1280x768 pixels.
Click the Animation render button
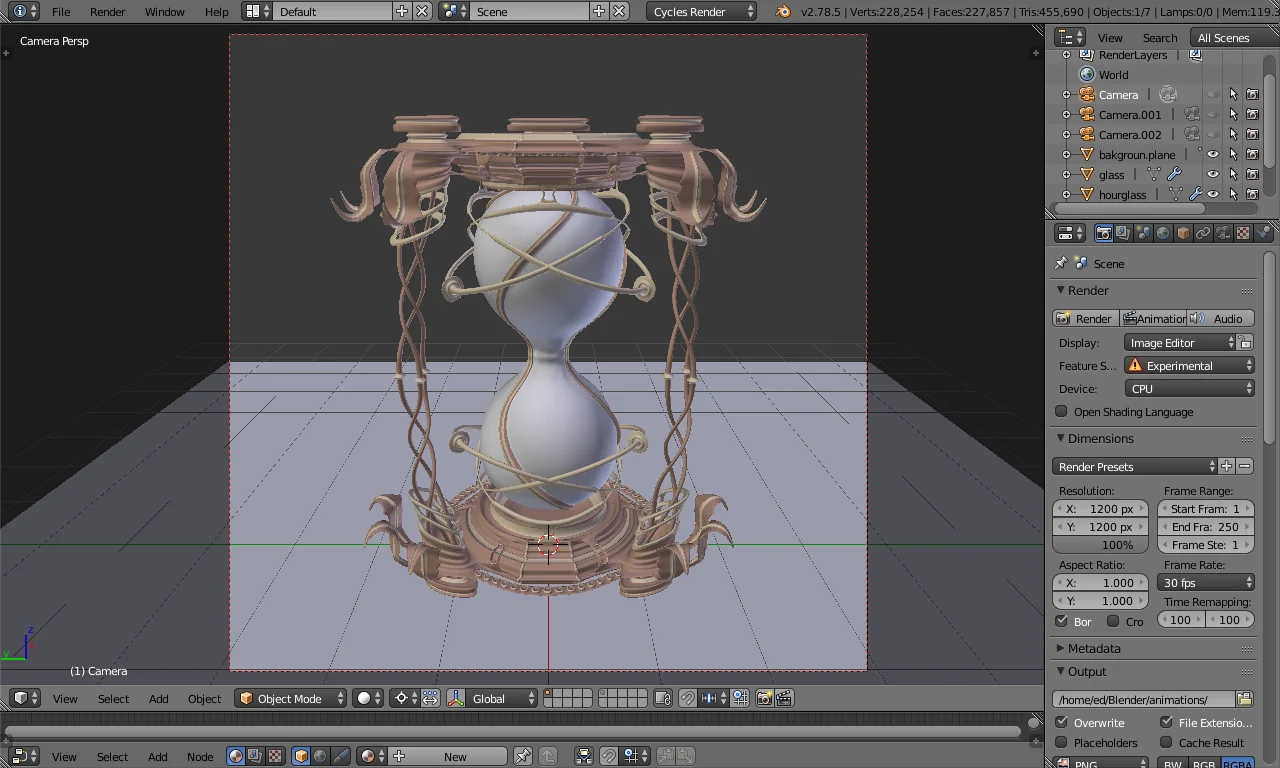click(1155, 318)
